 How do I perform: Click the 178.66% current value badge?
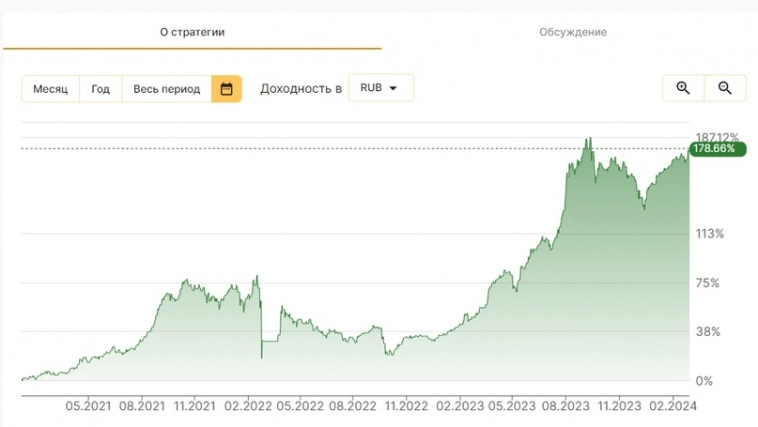717,148
